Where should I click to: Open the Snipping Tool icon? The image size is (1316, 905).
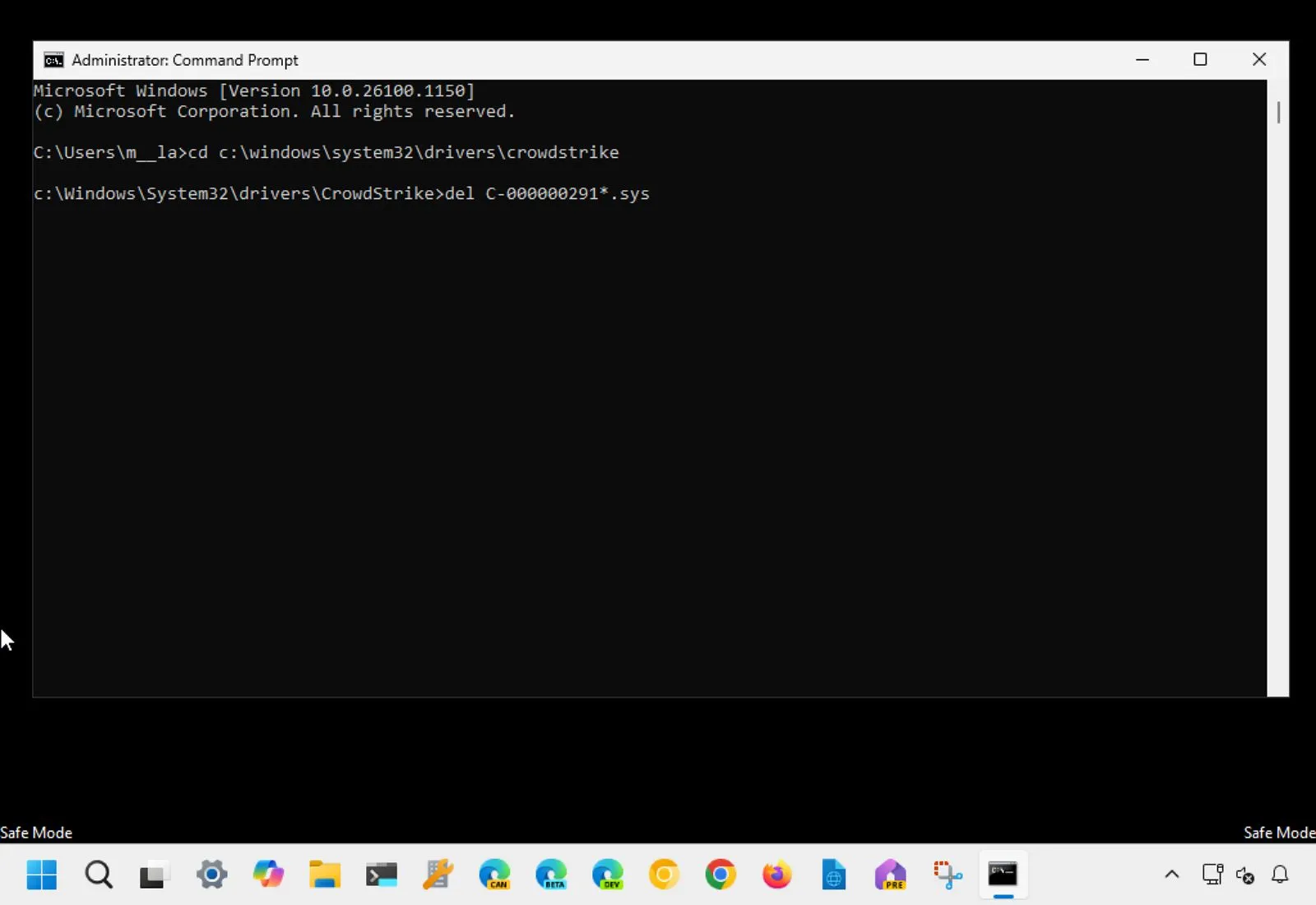pyautogui.click(x=948, y=875)
